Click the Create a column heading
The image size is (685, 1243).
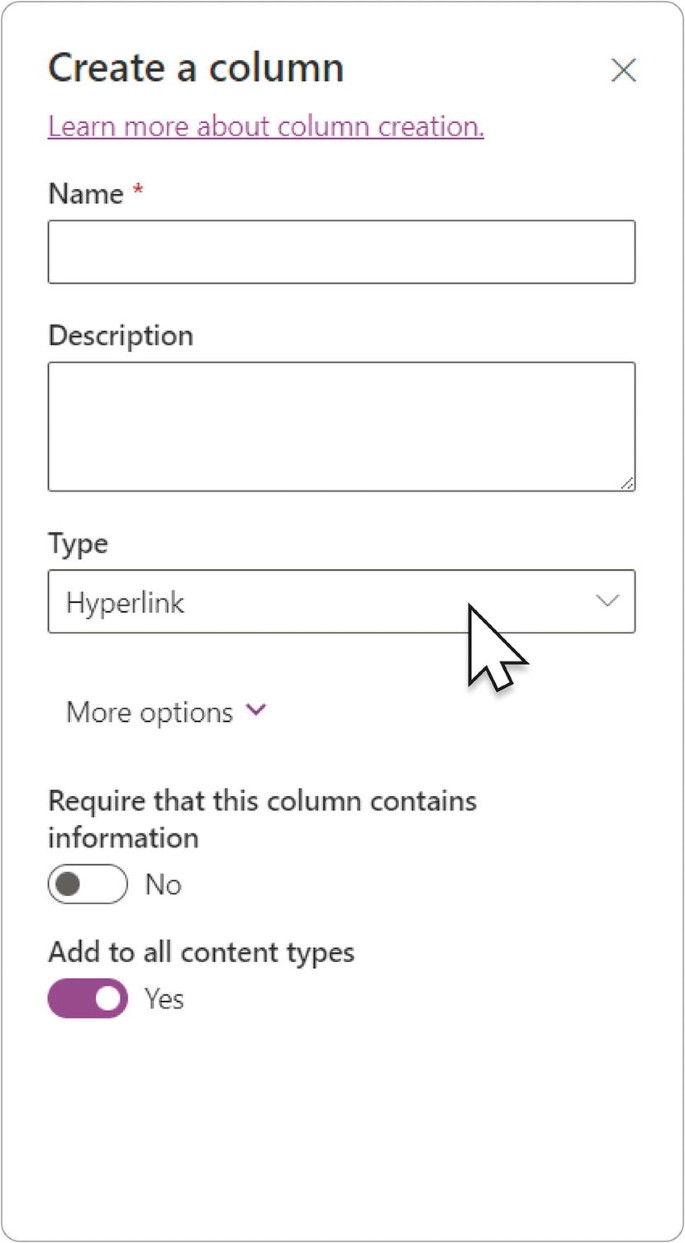(x=196, y=68)
